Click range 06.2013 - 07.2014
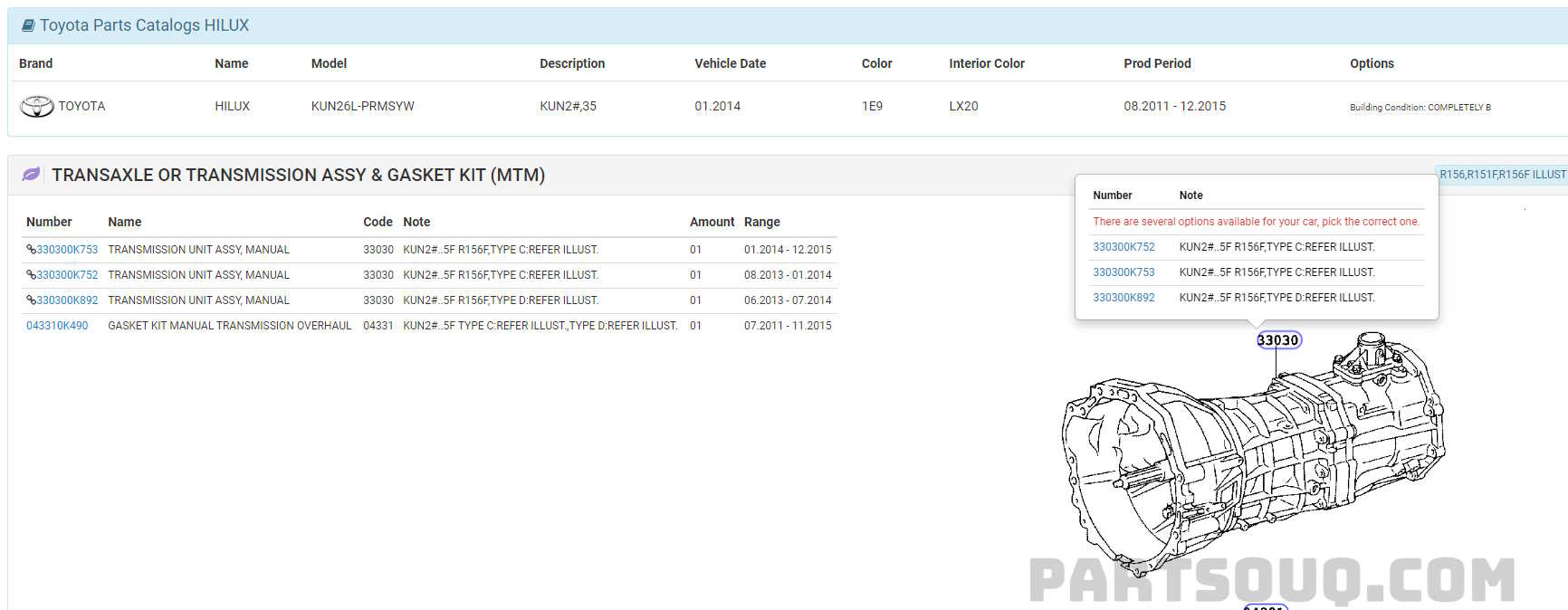 (x=788, y=300)
